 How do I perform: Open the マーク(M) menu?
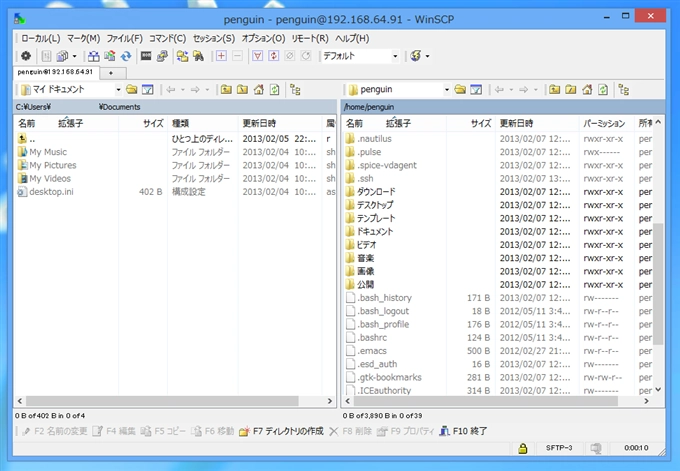[83, 39]
